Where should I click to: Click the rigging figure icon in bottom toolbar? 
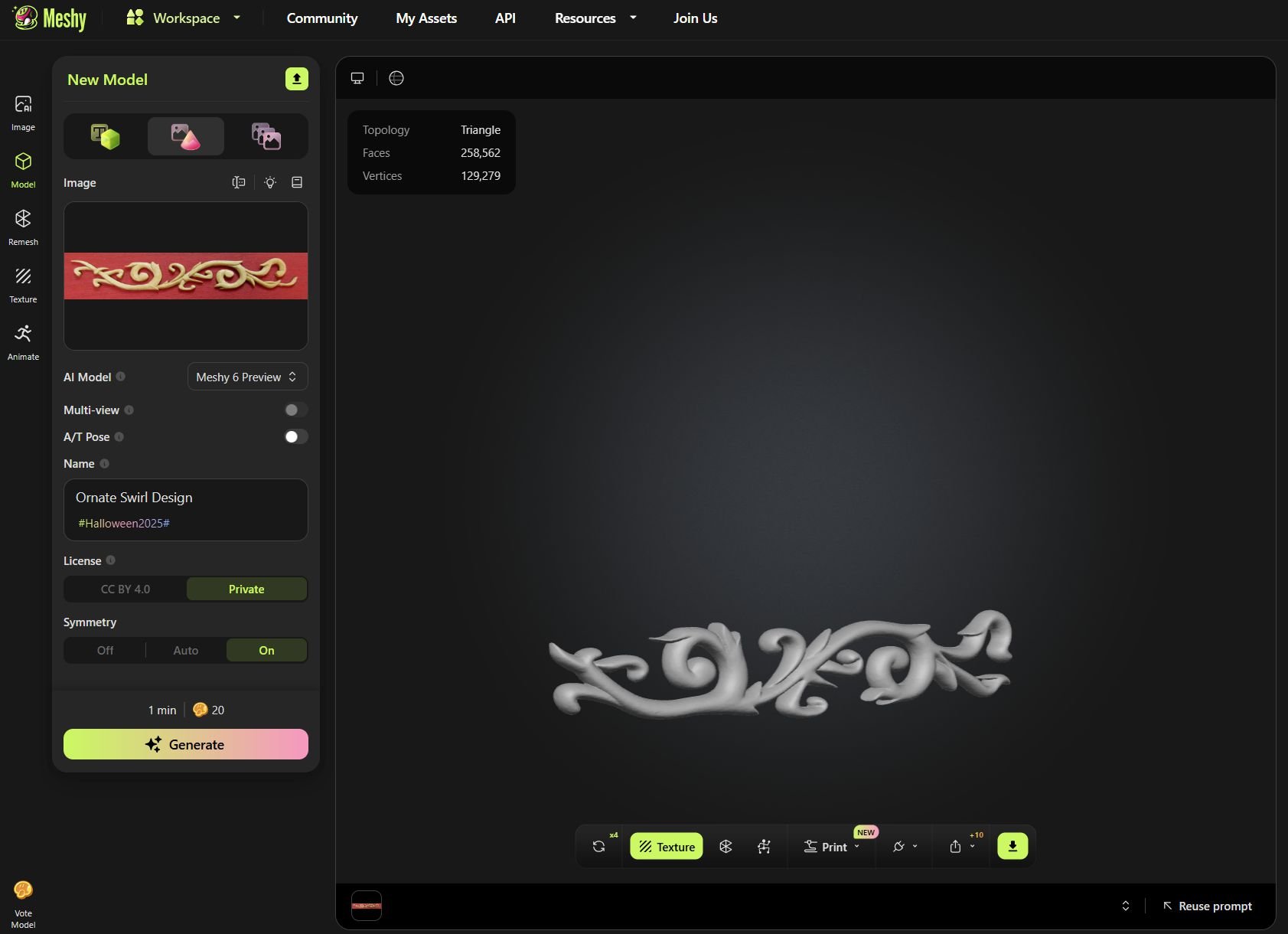[x=764, y=846]
